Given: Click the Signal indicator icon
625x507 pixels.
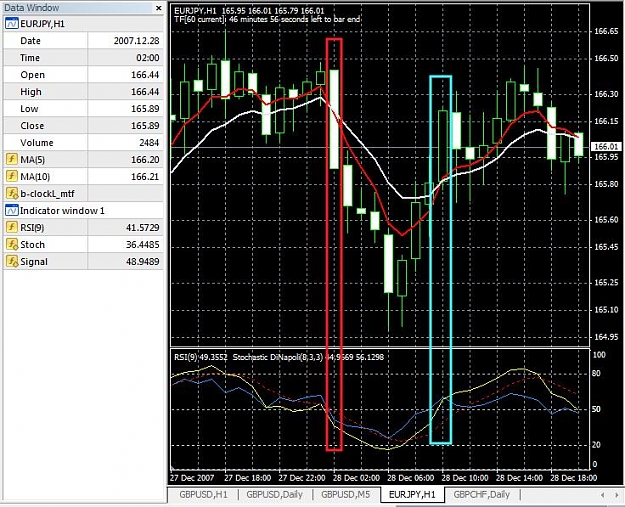Looking at the screenshot, I should [12, 261].
